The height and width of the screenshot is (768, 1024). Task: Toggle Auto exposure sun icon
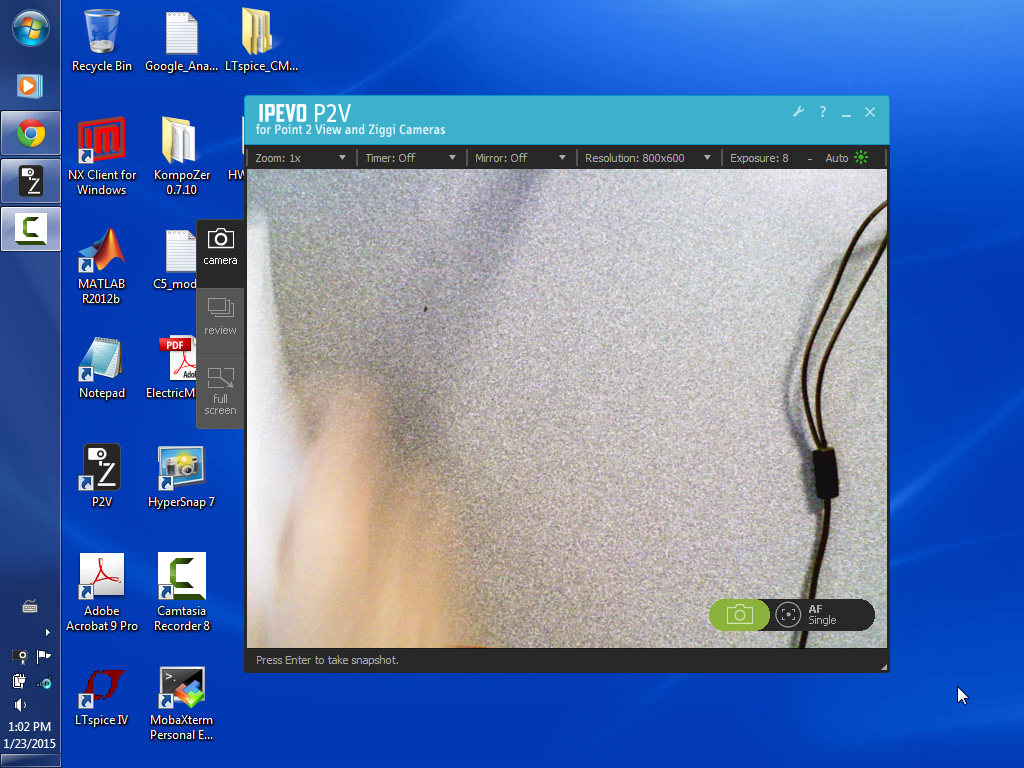tap(861, 157)
